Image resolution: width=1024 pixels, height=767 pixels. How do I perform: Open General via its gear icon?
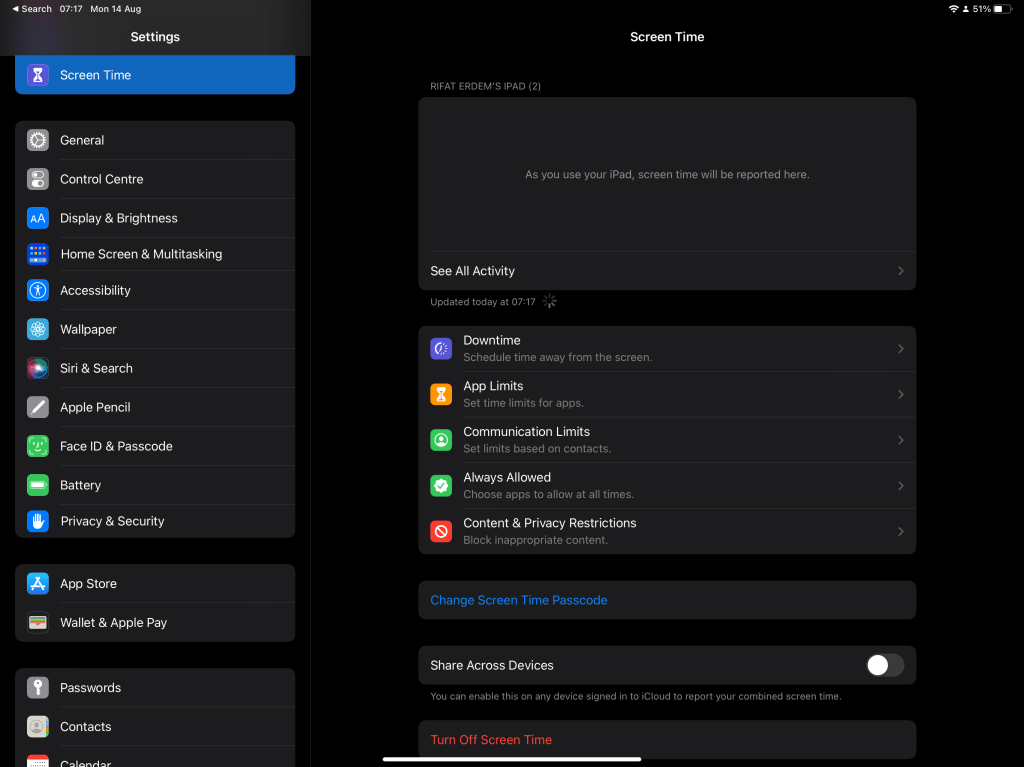(38, 140)
